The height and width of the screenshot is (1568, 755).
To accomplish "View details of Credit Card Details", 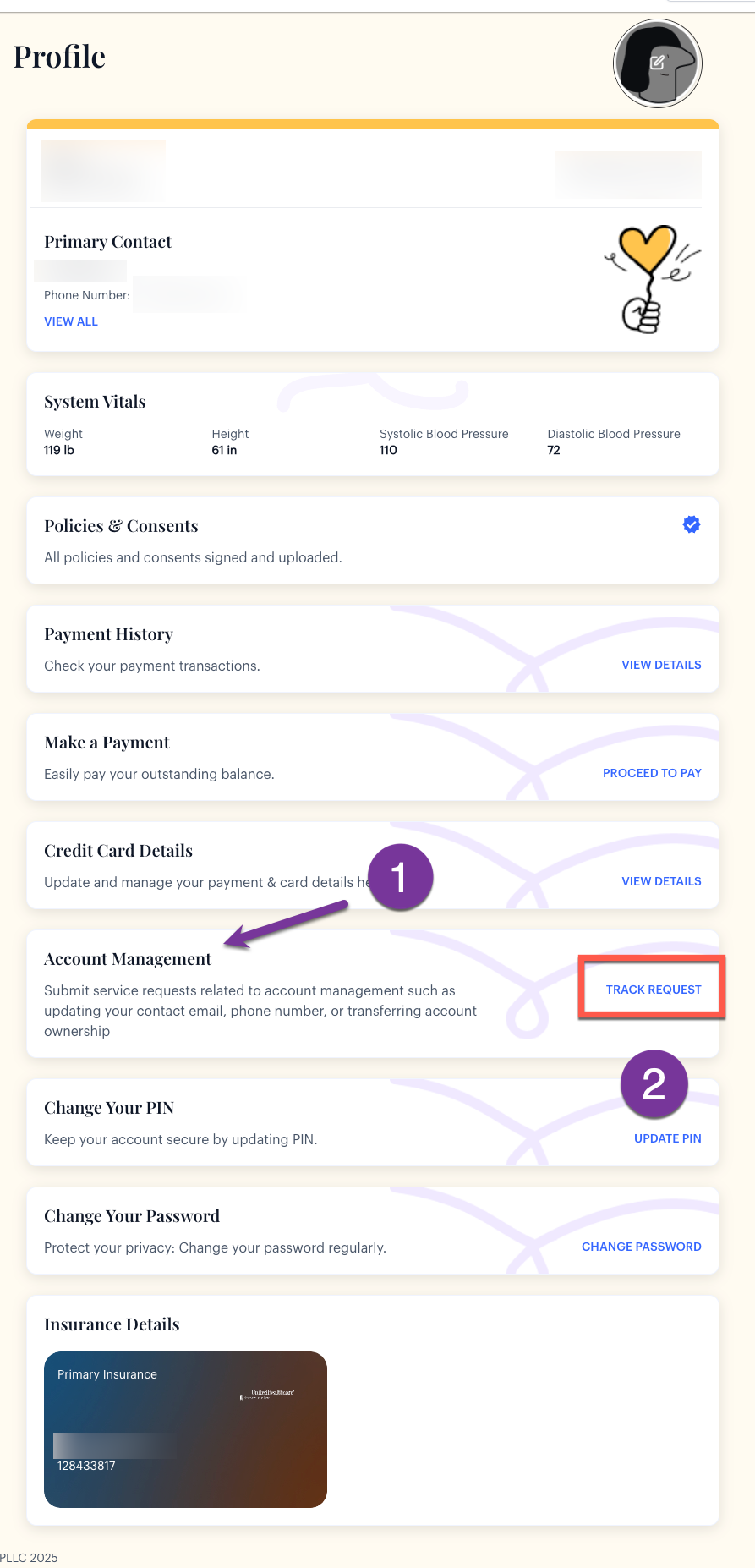I will (x=661, y=881).
